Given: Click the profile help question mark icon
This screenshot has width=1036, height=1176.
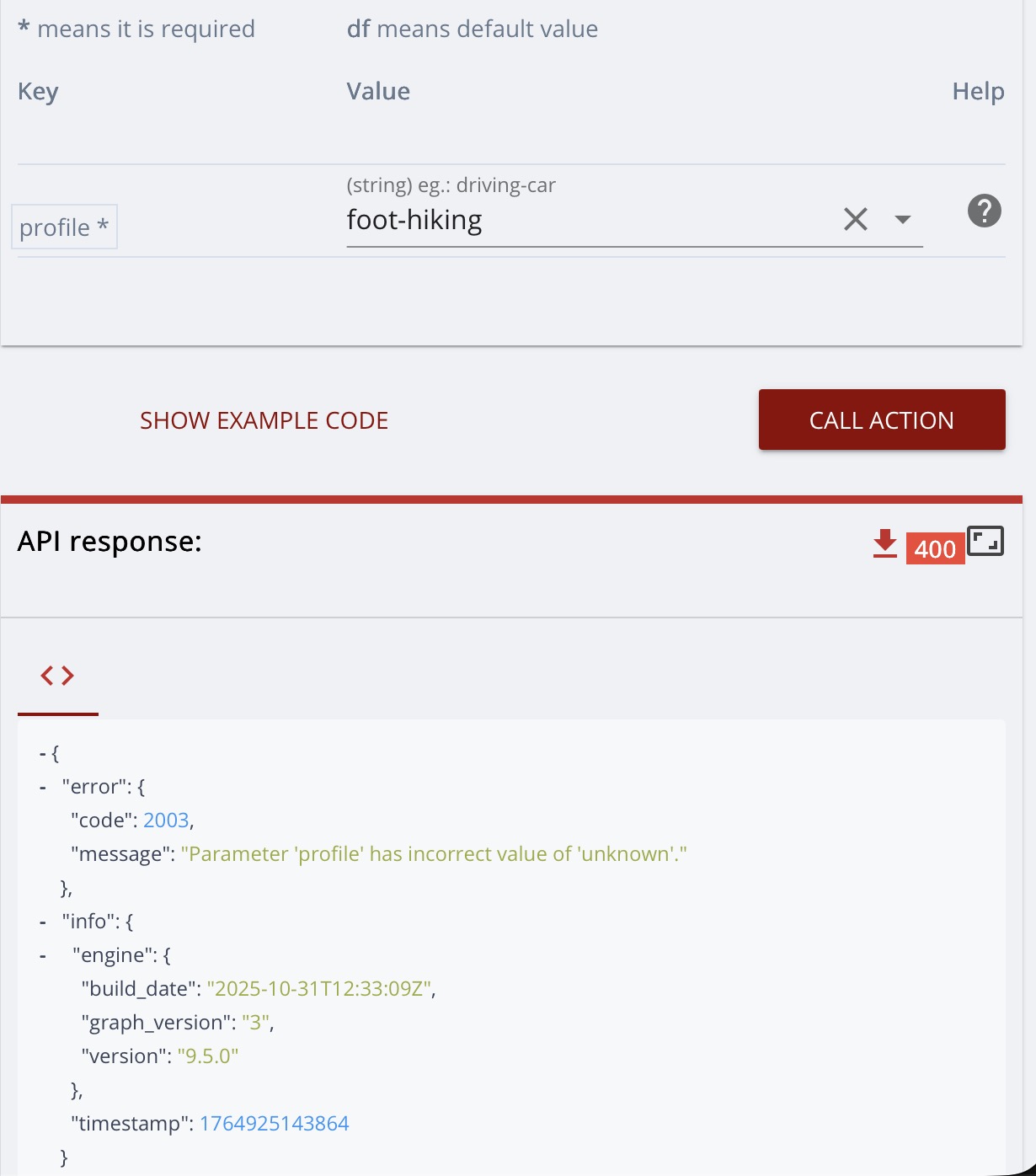Looking at the screenshot, I should 984,211.
